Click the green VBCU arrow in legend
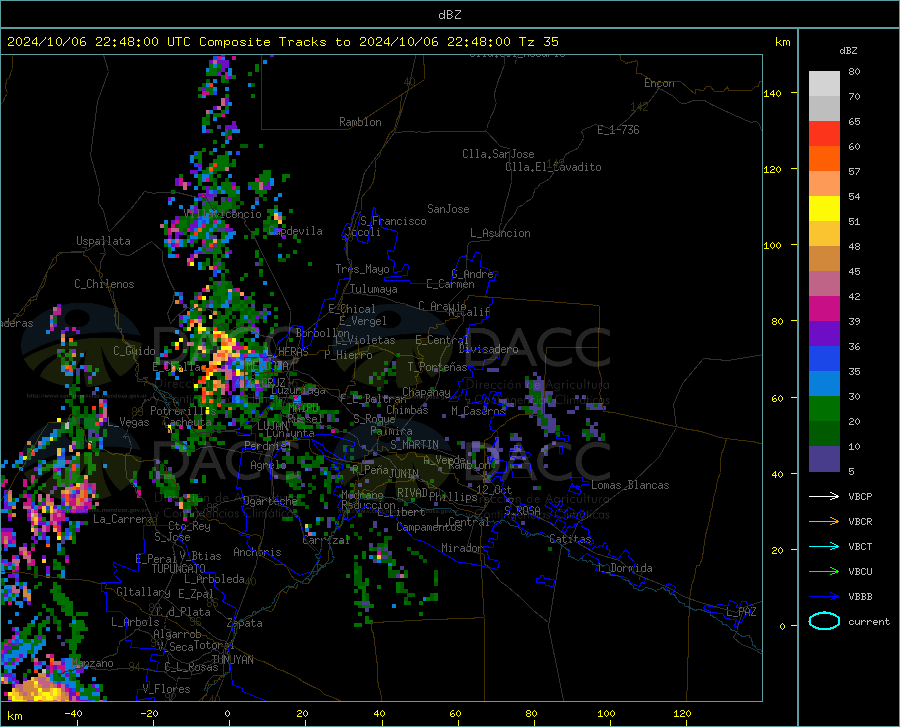The height and width of the screenshot is (727, 900). point(824,571)
